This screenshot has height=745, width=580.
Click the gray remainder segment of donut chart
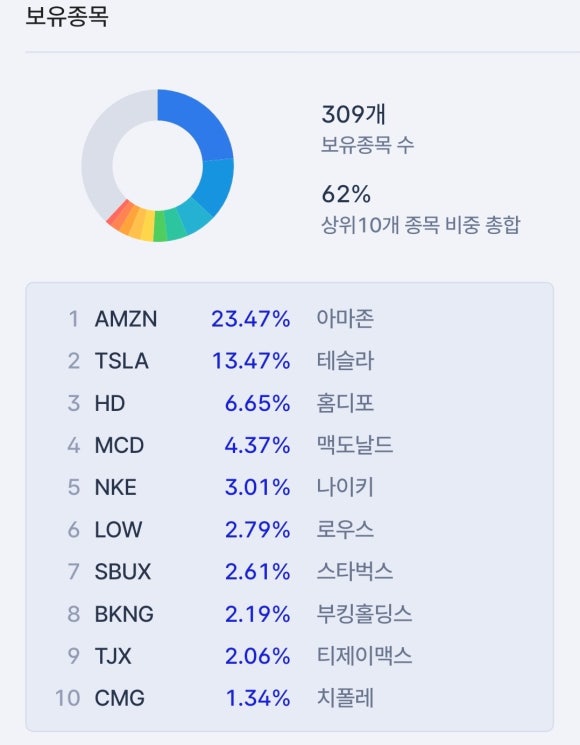[x=107, y=152]
